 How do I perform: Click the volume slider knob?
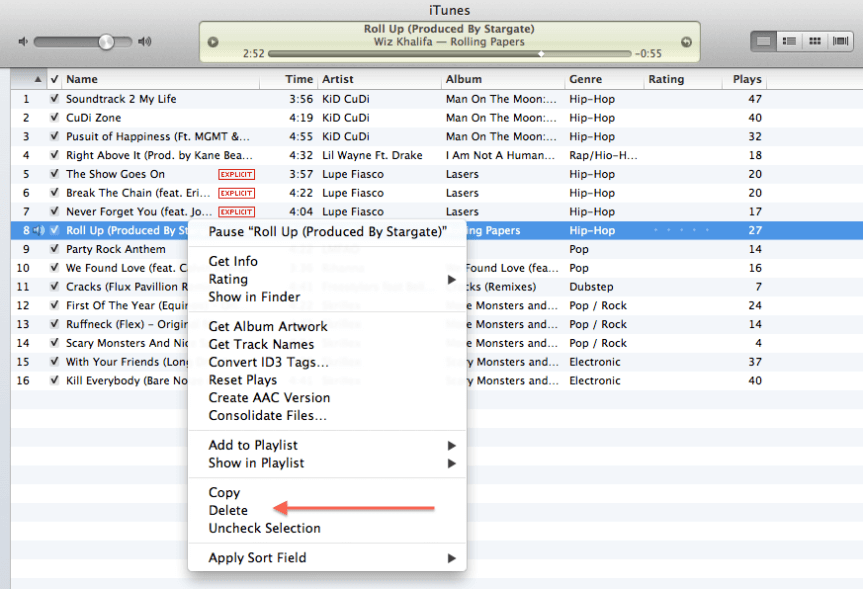pyautogui.click(x=106, y=42)
